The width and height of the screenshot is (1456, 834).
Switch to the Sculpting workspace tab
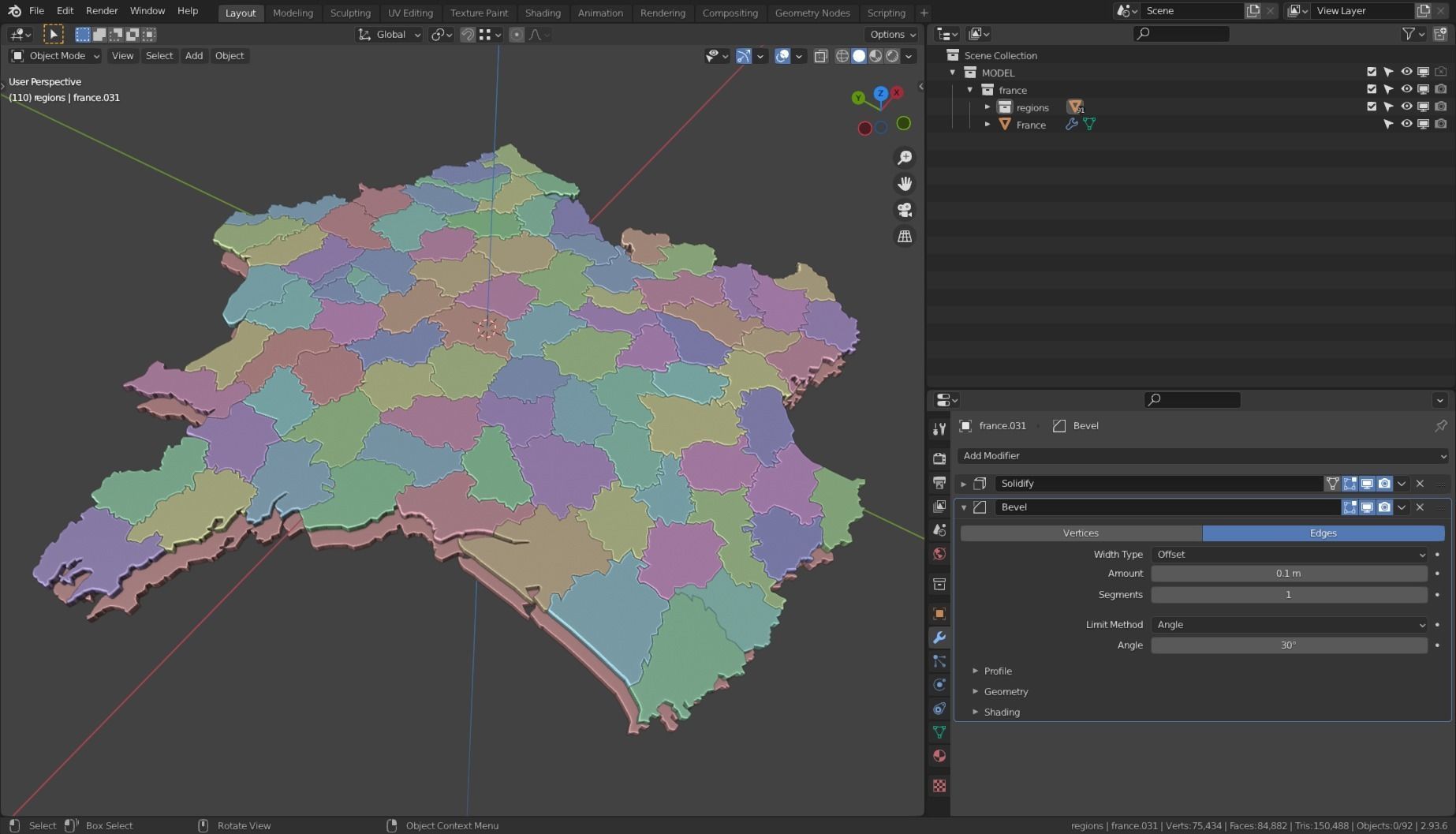click(x=350, y=13)
